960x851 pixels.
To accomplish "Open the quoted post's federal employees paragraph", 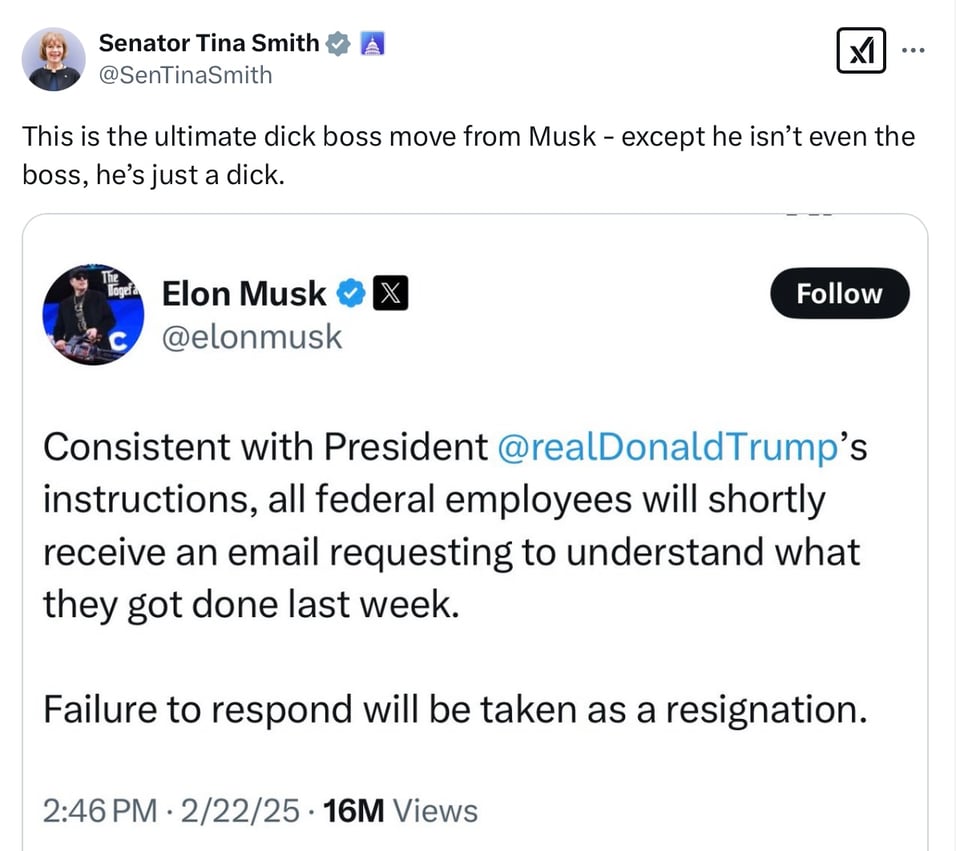I will click(x=450, y=525).
